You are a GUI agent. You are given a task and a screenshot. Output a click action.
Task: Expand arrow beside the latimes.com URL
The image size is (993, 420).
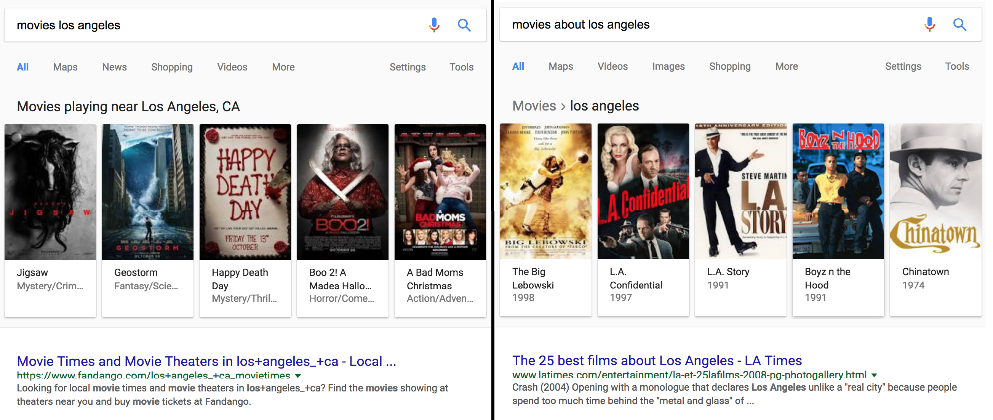[874, 375]
